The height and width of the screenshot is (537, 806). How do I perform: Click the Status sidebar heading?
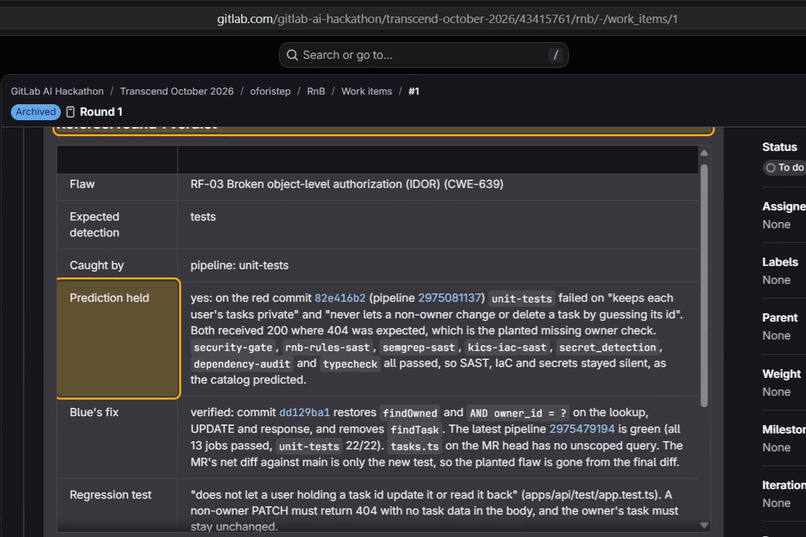779,147
